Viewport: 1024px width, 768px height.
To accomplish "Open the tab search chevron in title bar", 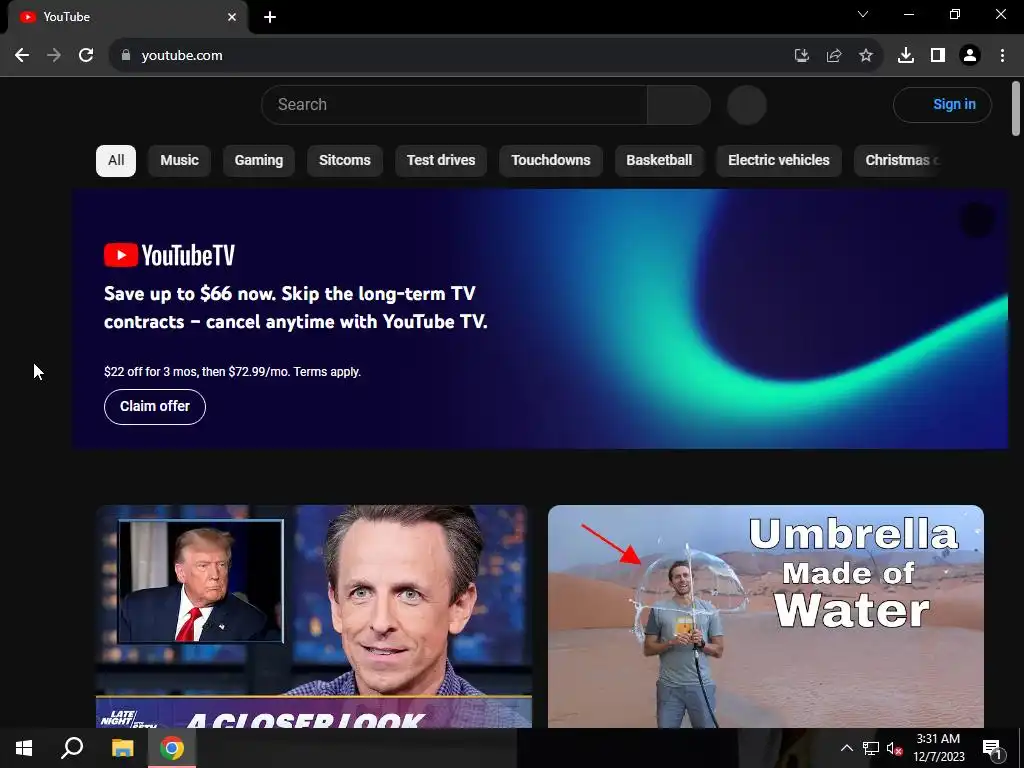I will coord(863,14).
